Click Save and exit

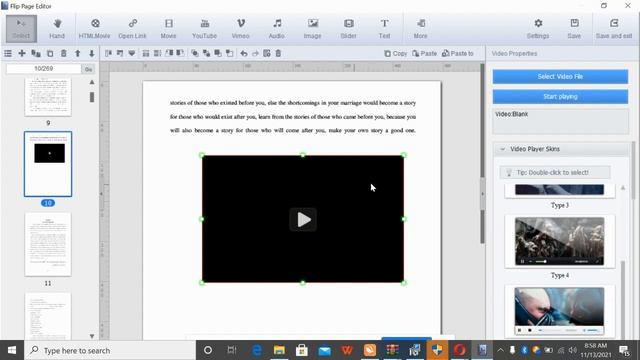coord(614,29)
